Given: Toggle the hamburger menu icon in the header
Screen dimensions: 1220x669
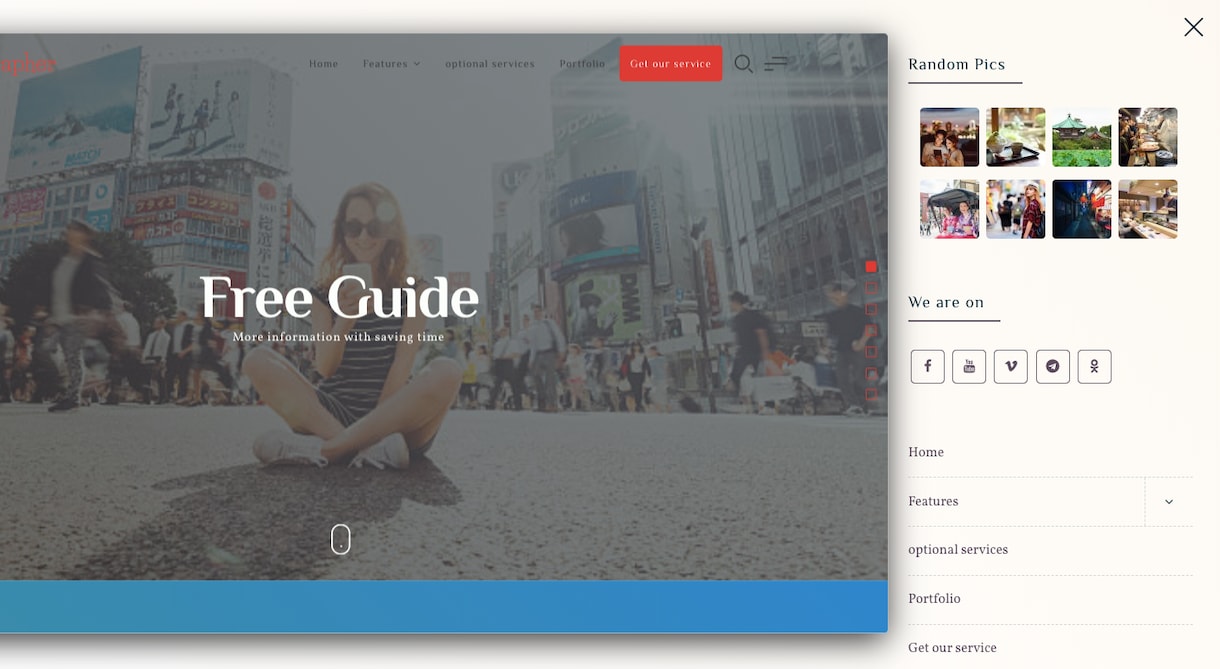Looking at the screenshot, I should [x=776, y=64].
